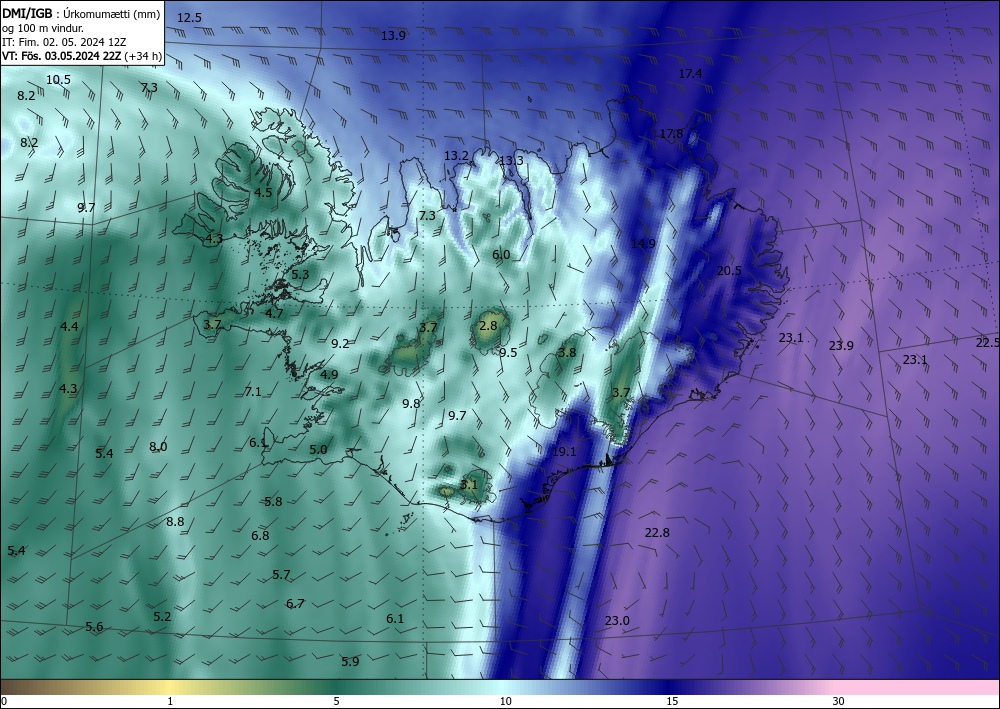Click the 13.3 value on the map
The image size is (1000, 709).
point(511,161)
